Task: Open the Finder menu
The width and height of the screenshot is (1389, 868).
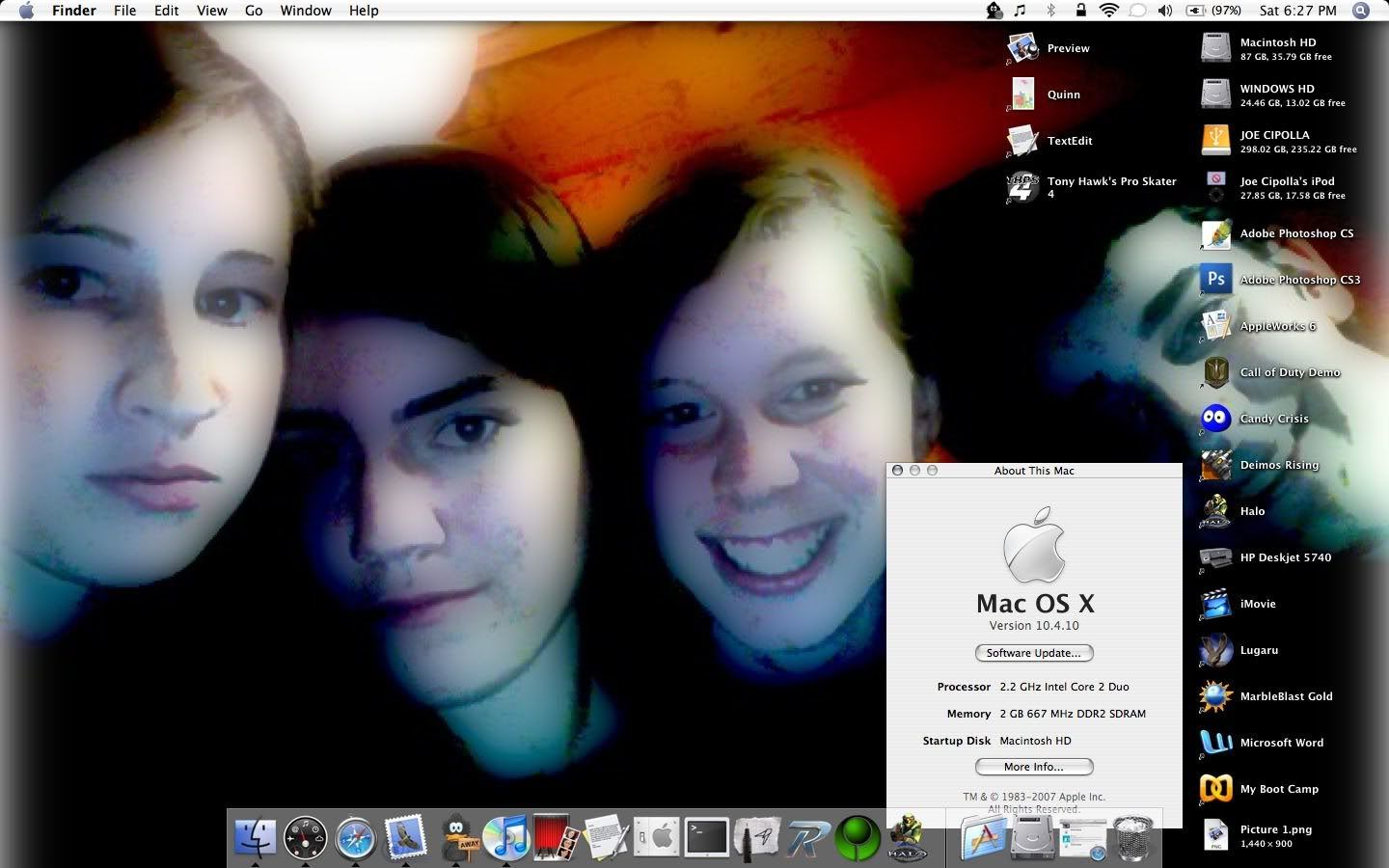Action: (74, 11)
